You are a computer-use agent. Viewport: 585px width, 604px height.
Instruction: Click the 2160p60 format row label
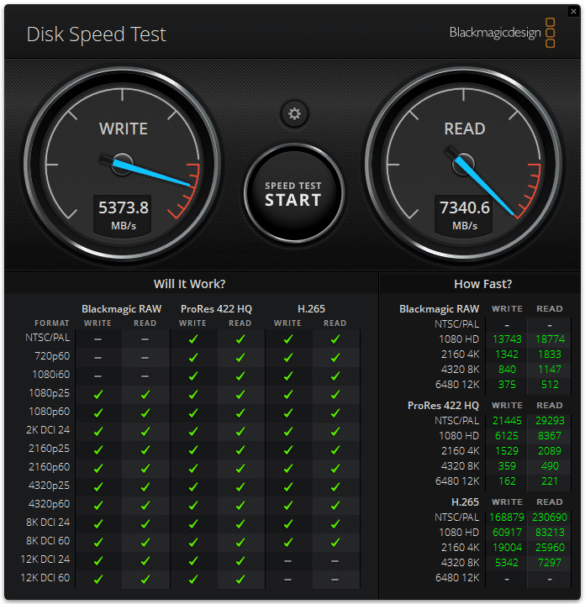pos(49,467)
